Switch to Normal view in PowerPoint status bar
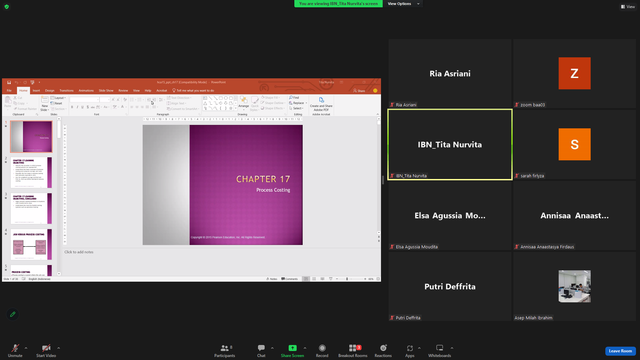The width and height of the screenshot is (640, 360). (306, 279)
